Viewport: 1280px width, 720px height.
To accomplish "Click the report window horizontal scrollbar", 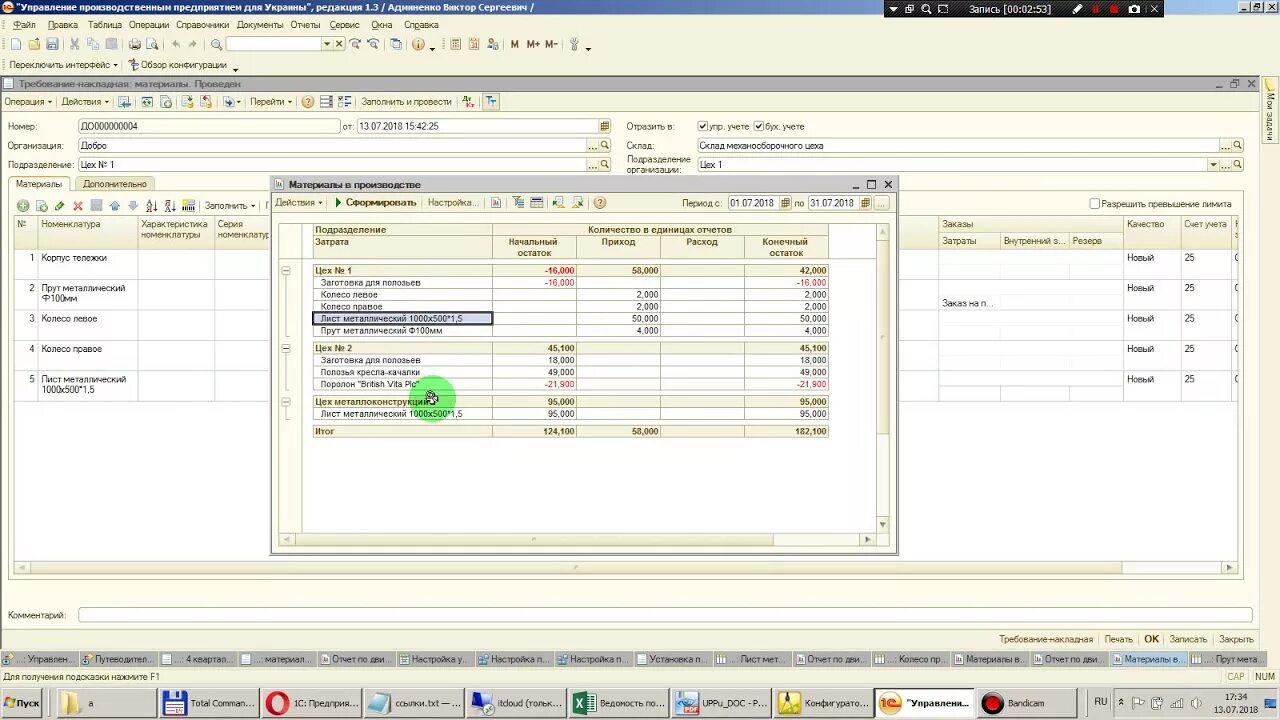I will point(577,540).
